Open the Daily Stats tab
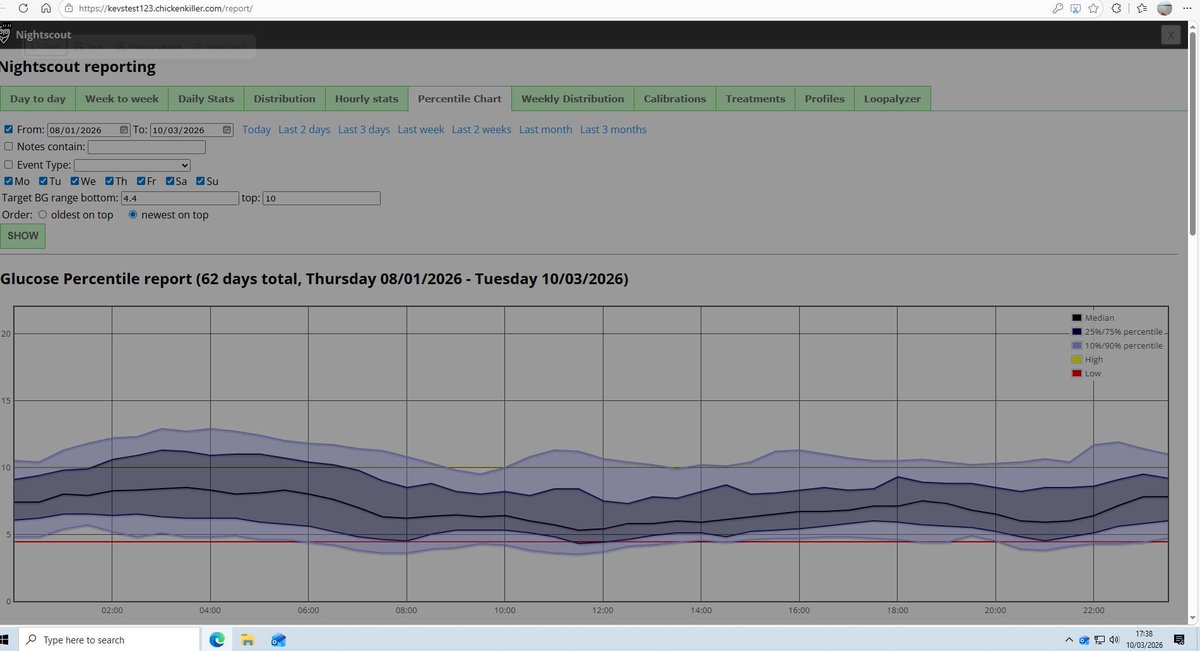The image size is (1200, 651). pyautogui.click(x=206, y=98)
